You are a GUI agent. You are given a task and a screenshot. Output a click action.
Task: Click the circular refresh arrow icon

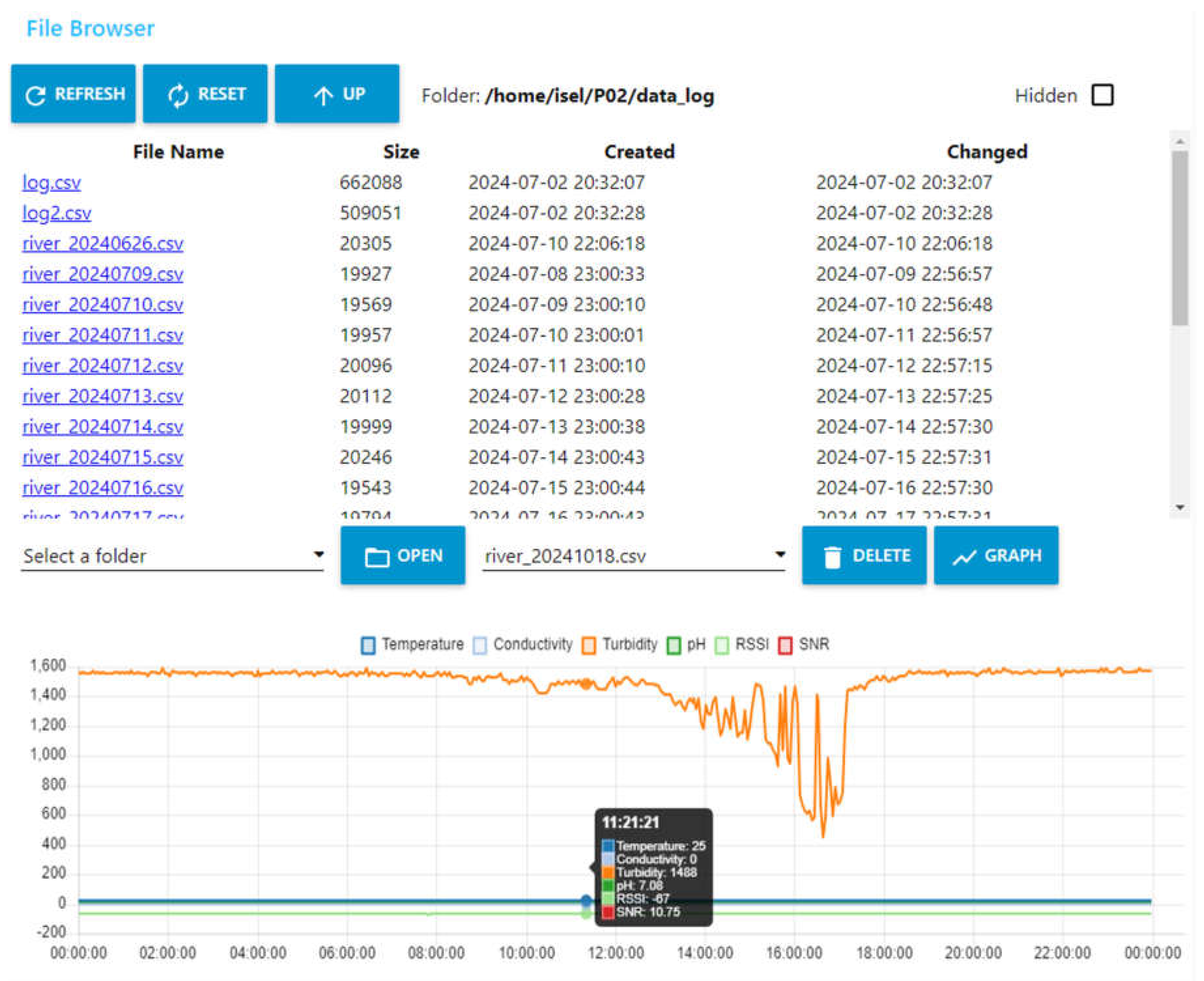35,95
